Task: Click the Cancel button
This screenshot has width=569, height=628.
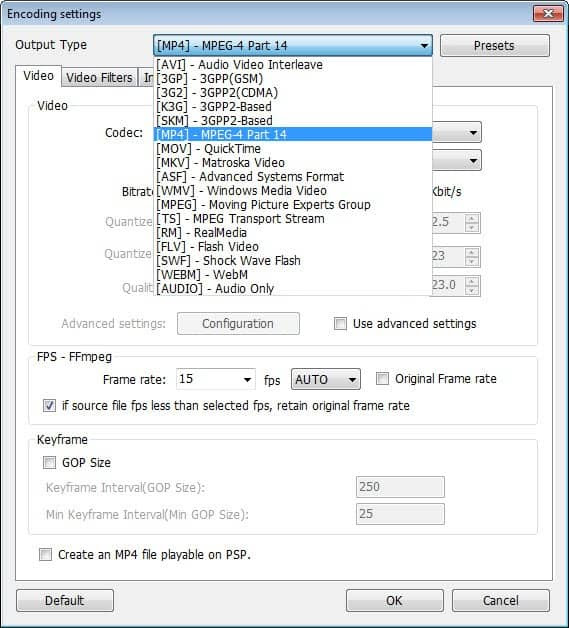Action: pos(501,600)
